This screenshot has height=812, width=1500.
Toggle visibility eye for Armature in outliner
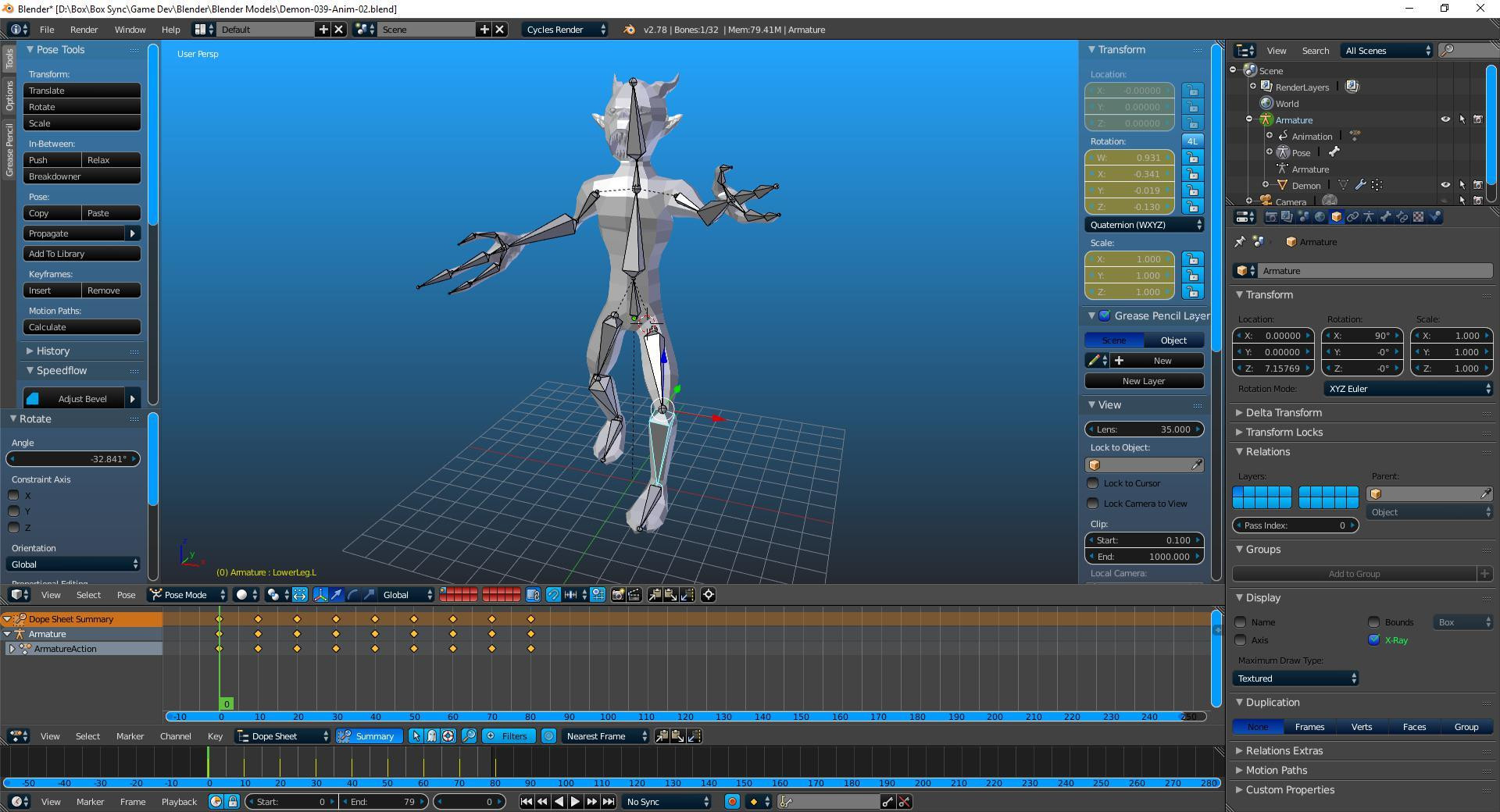(x=1445, y=119)
